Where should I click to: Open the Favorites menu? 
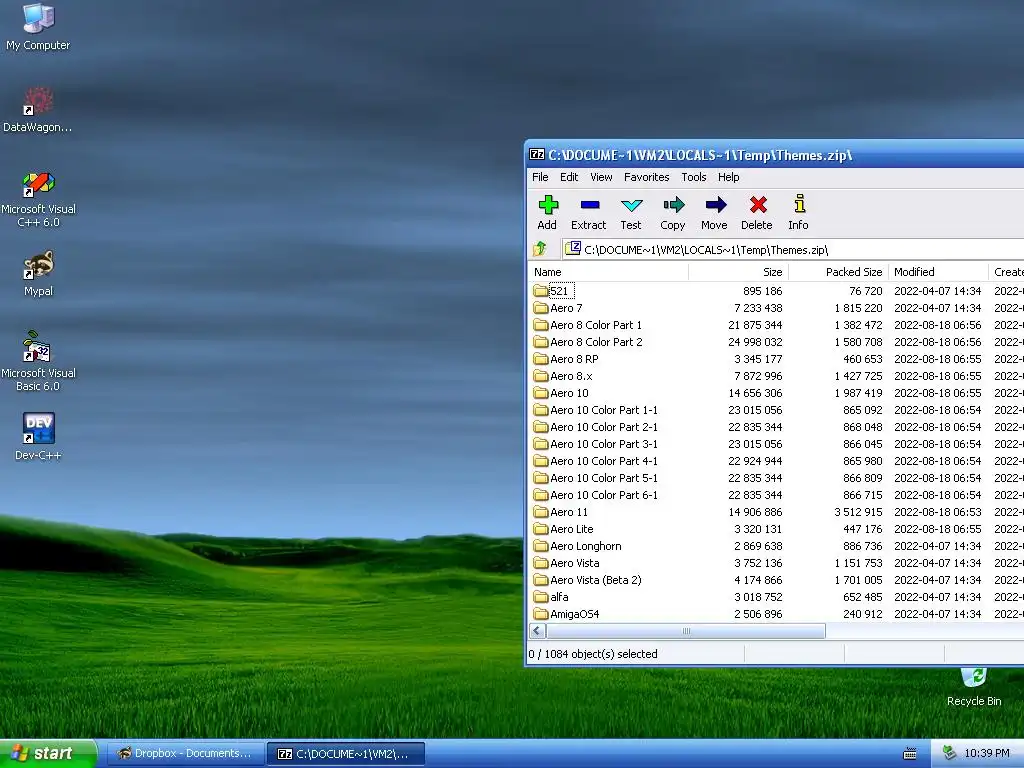pos(647,177)
